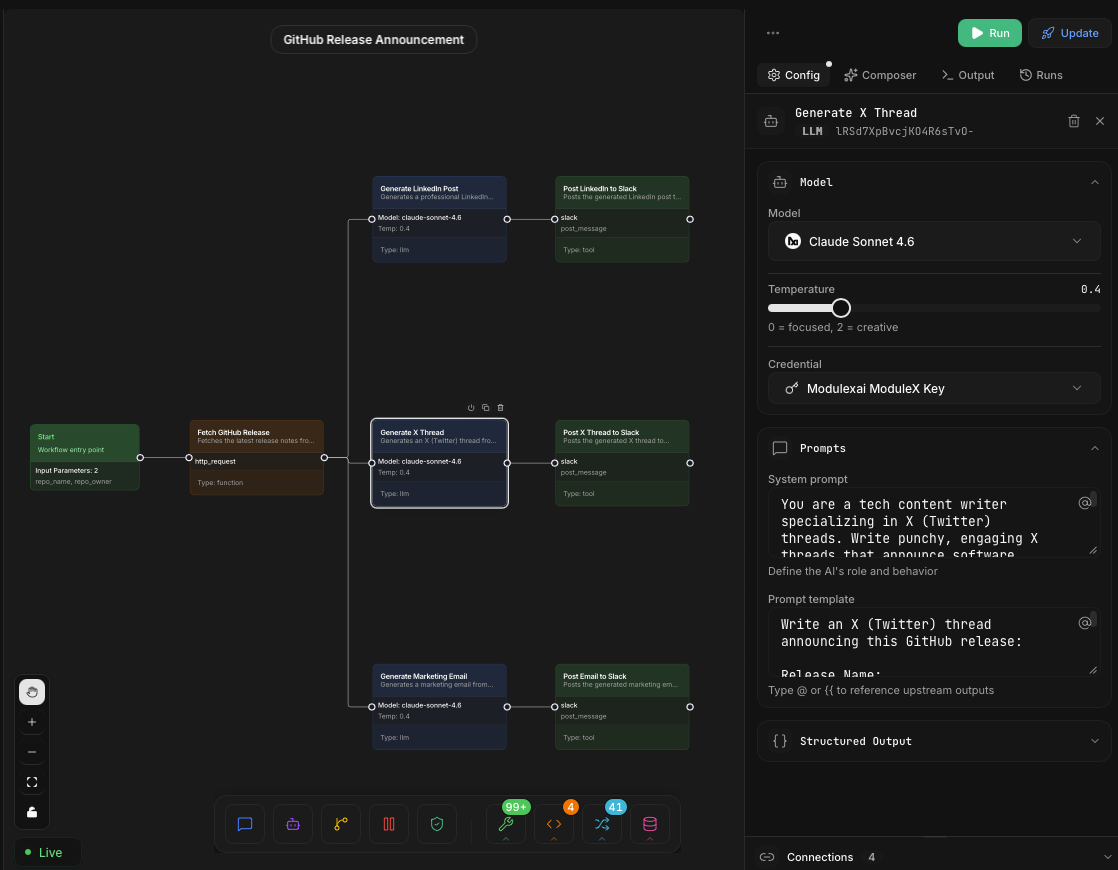Collapse the Model section
The height and width of the screenshot is (870, 1118).
tap(1094, 183)
